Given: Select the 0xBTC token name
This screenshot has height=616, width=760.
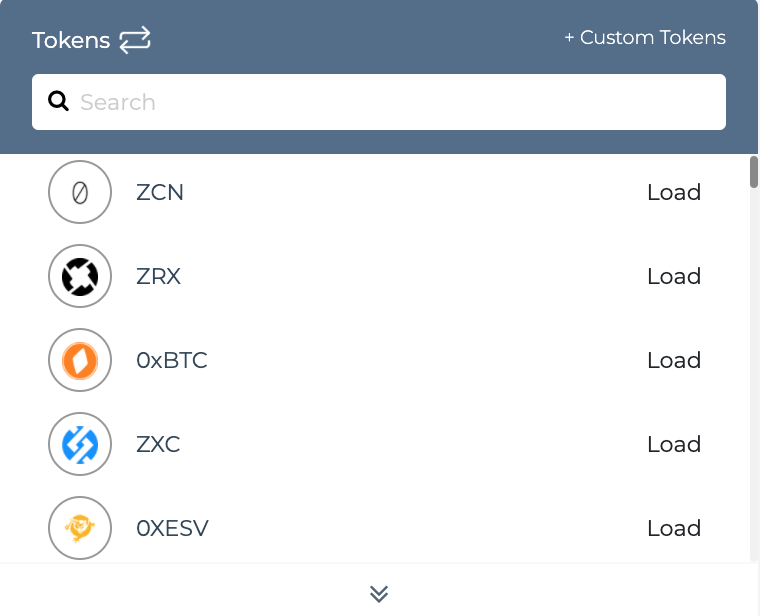Looking at the screenshot, I should 172,360.
